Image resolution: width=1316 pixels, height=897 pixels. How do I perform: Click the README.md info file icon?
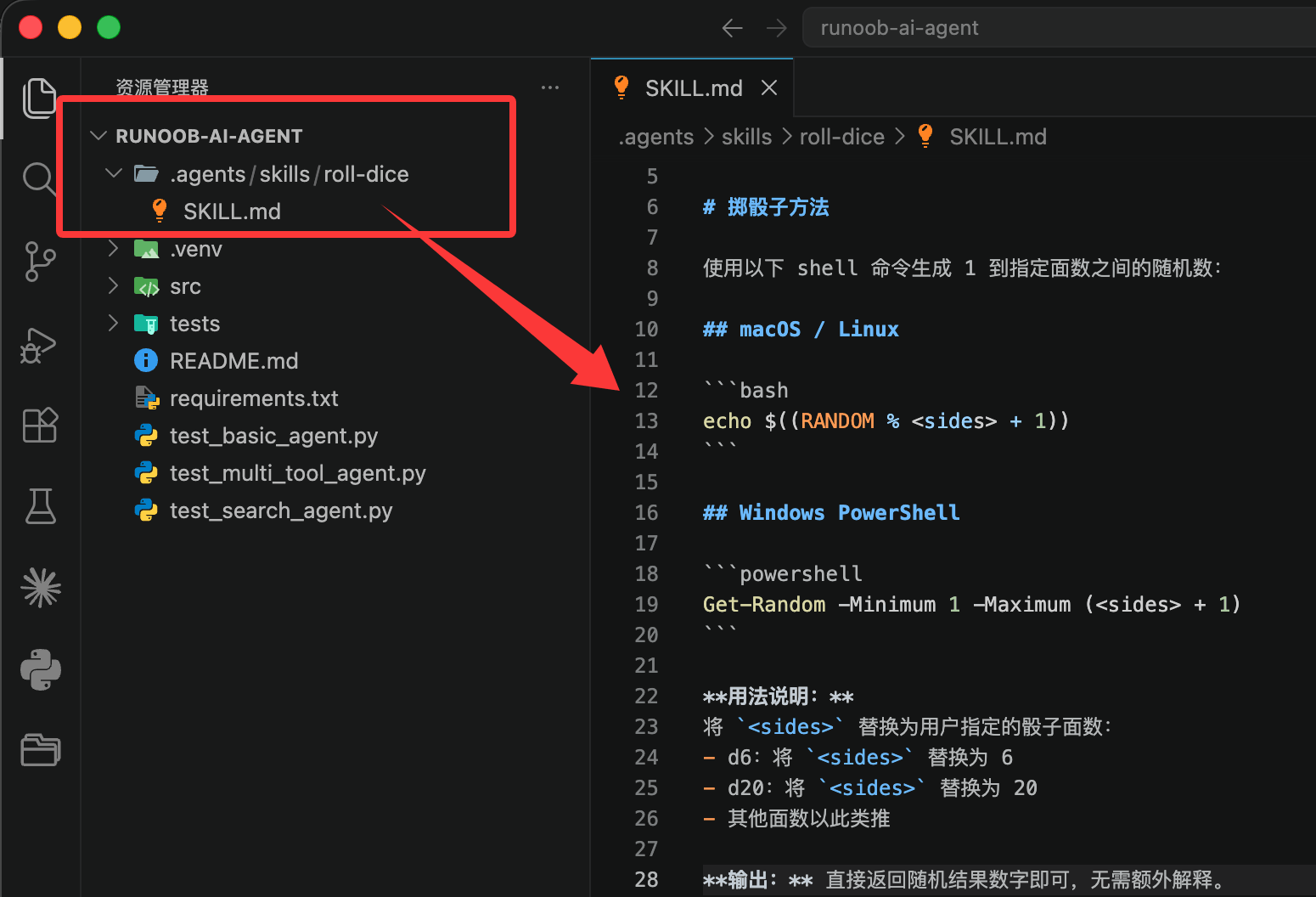point(146,361)
